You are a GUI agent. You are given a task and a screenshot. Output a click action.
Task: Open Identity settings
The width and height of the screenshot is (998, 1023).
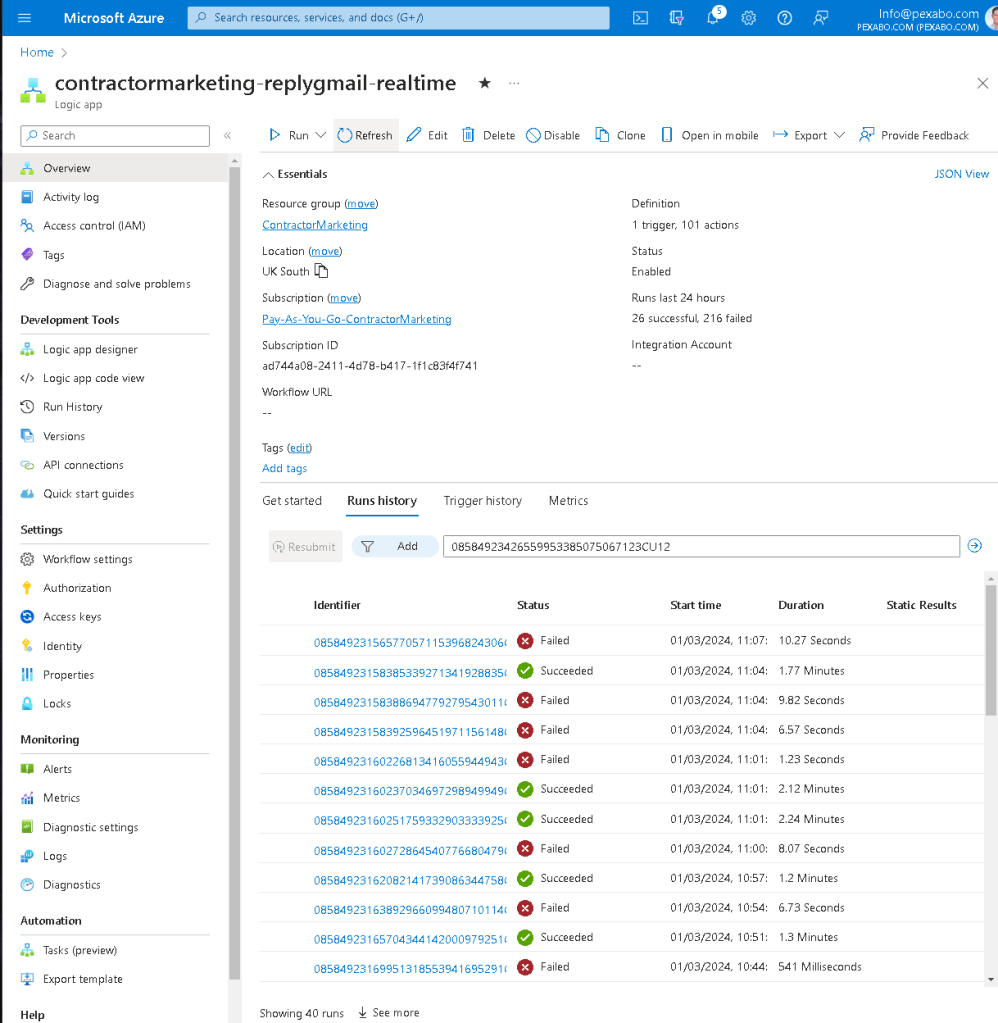(62, 646)
